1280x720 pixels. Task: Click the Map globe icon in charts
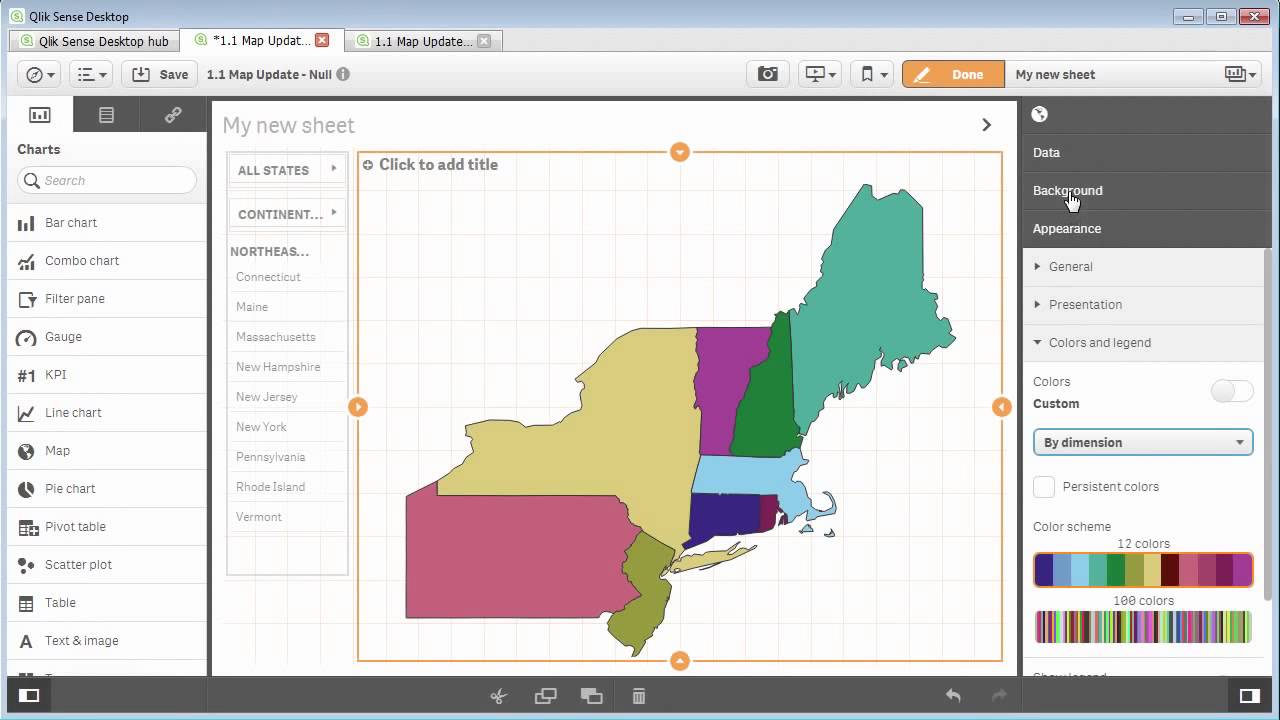pos(26,451)
